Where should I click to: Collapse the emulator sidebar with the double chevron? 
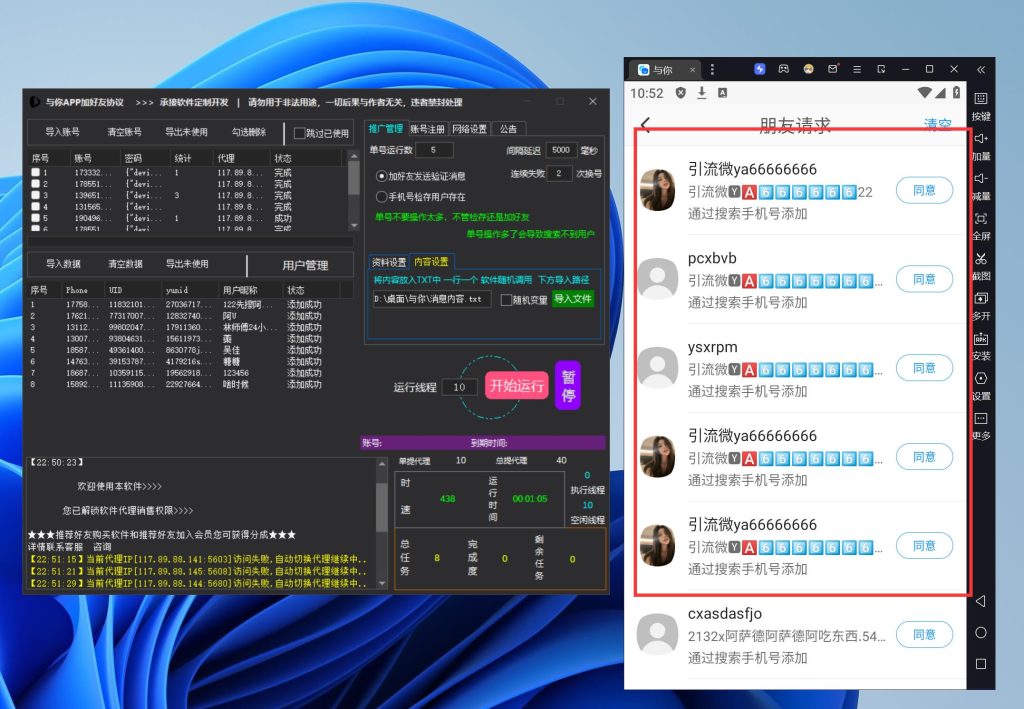tap(981, 69)
